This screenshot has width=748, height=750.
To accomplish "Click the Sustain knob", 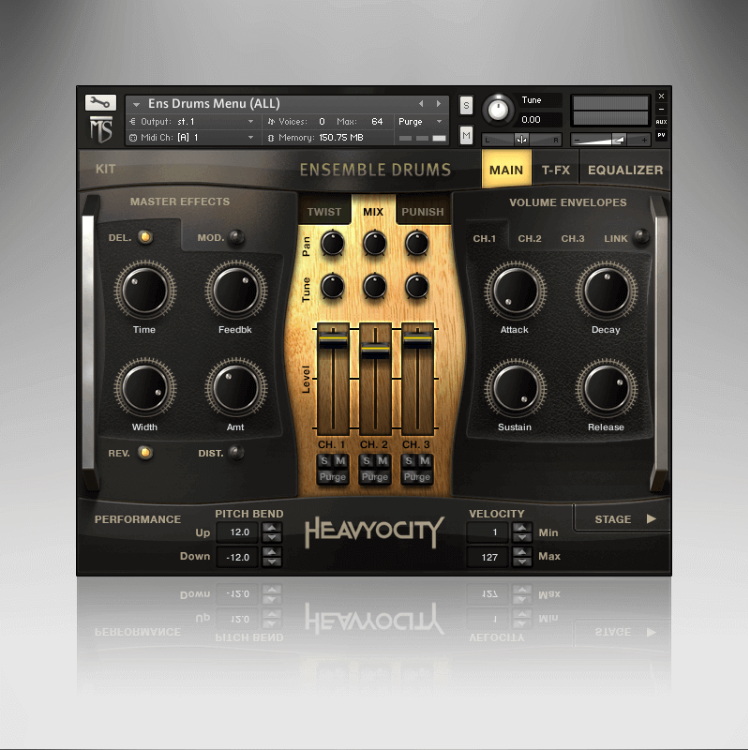I will click(x=515, y=388).
